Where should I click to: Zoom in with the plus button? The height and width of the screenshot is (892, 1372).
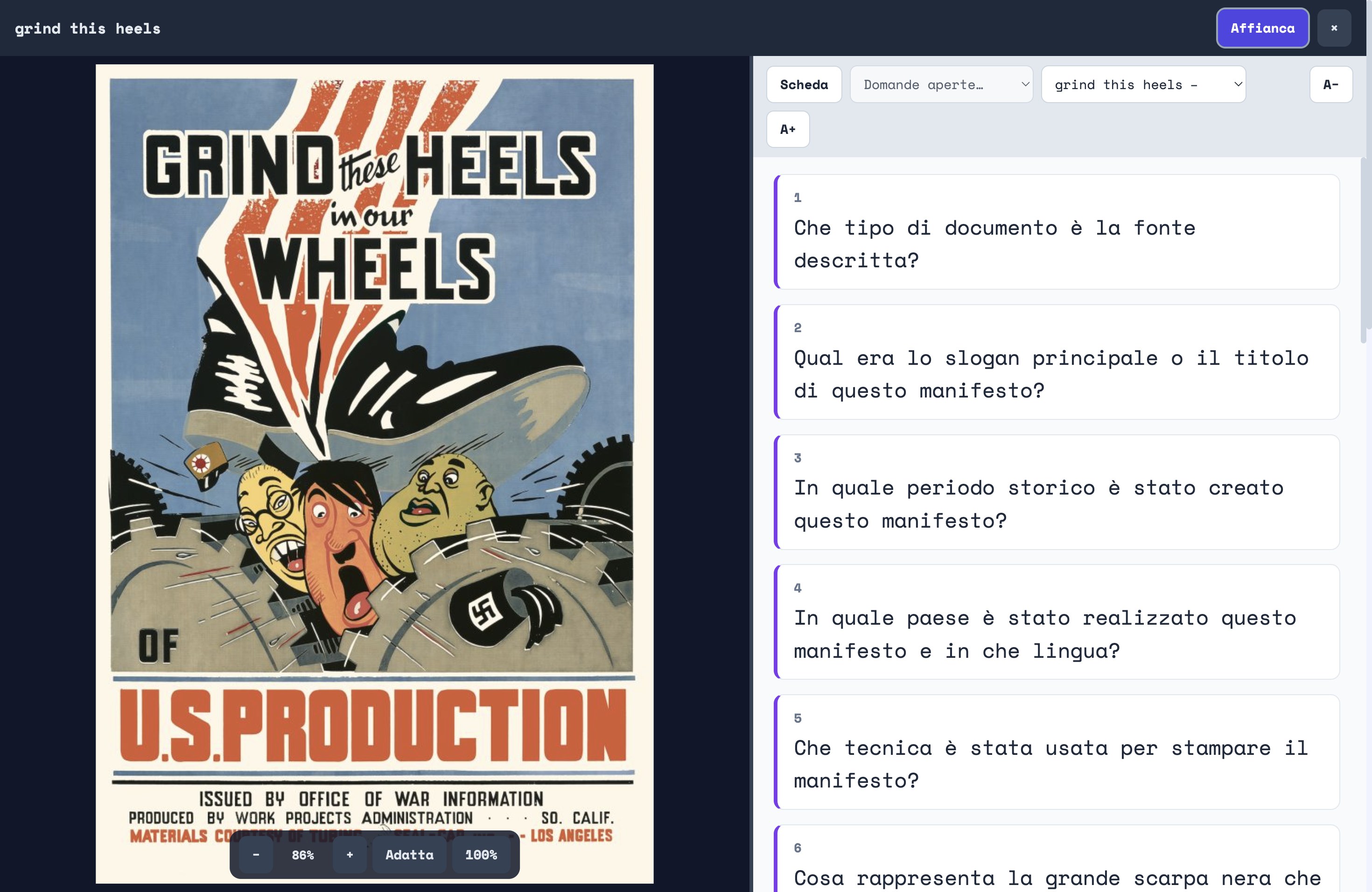point(350,855)
